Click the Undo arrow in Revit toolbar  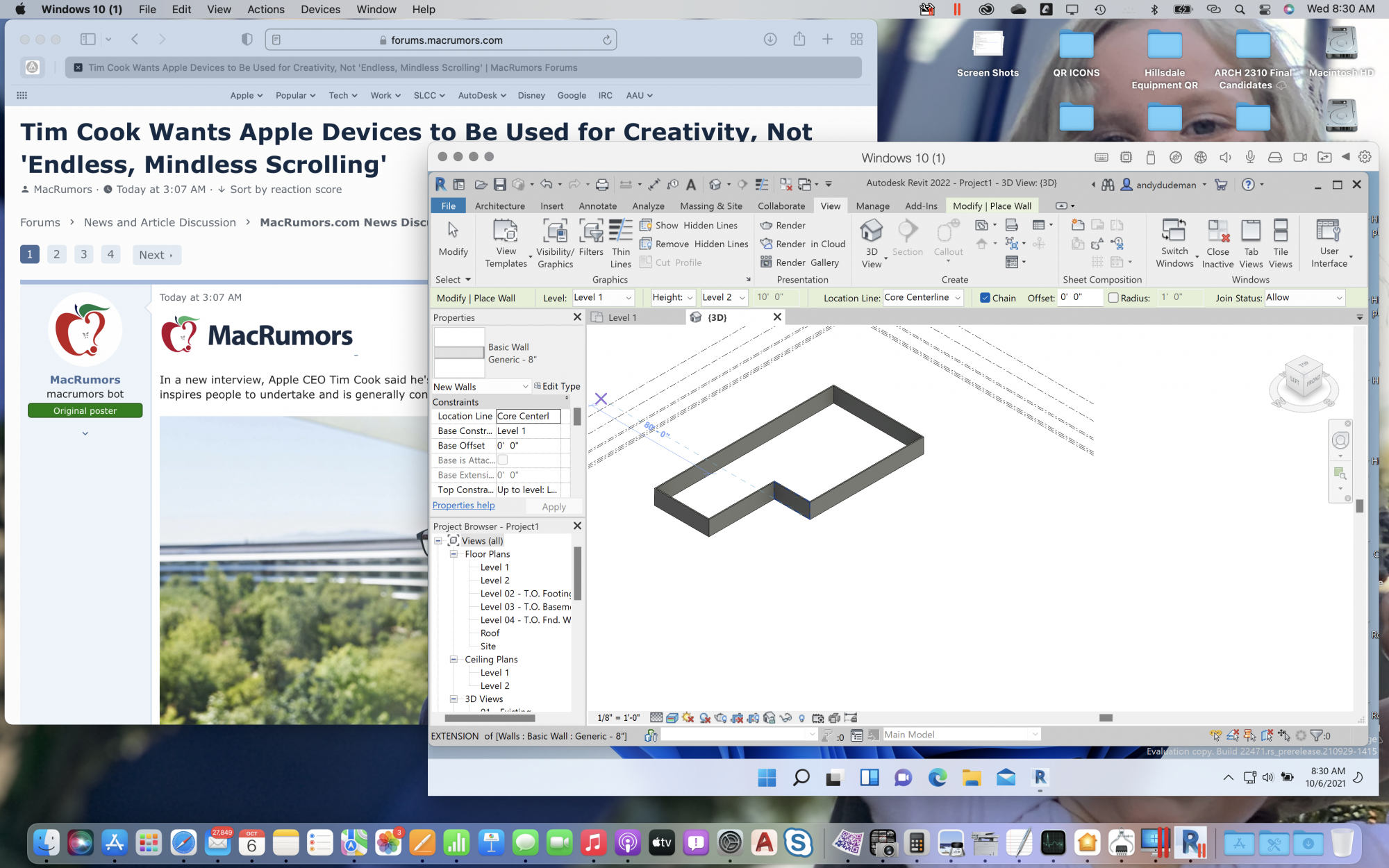[547, 184]
